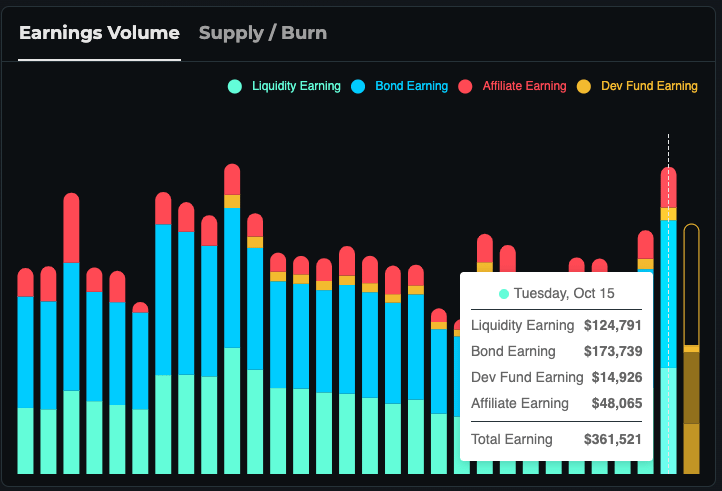Toggle Affiliate Earning red legend circle
The height and width of the screenshot is (491, 722).
(x=466, y=87)
